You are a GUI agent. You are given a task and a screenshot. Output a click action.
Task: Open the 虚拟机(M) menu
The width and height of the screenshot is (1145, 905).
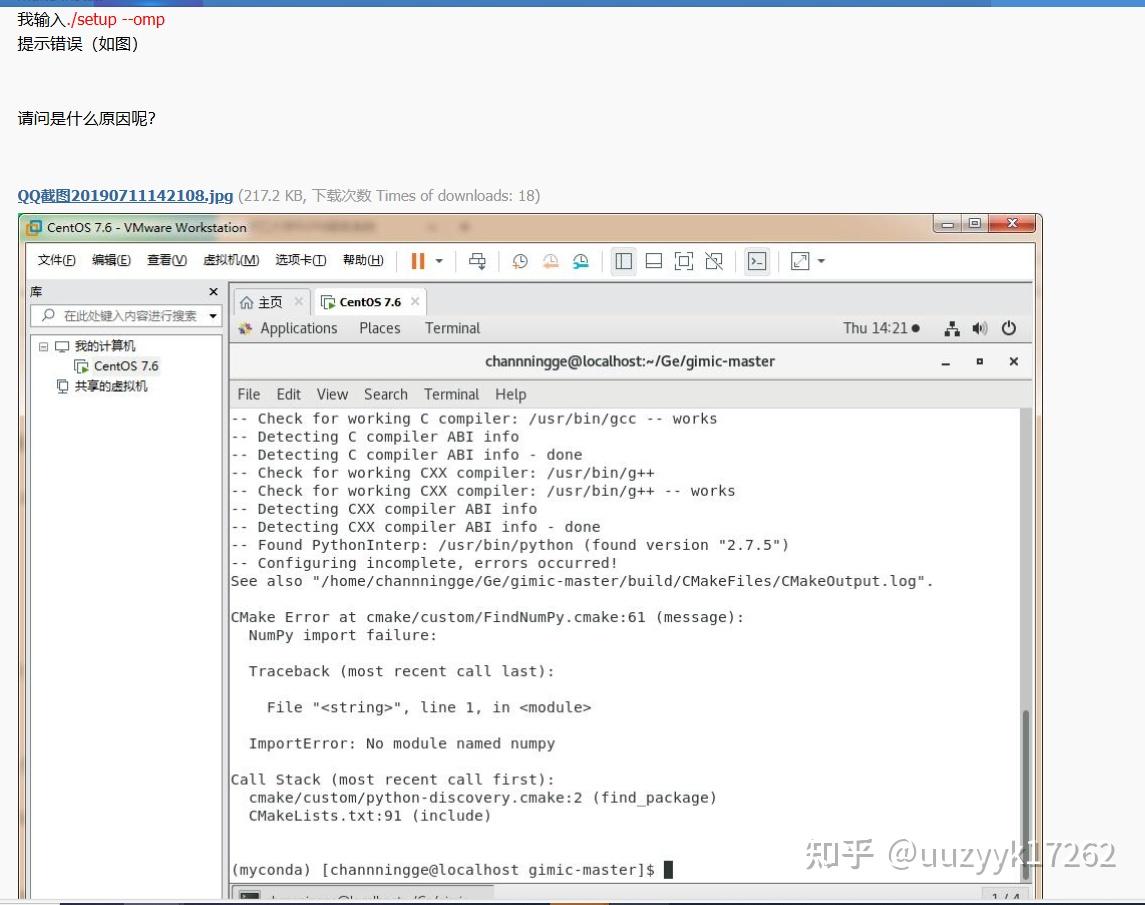(x=231, y=260)
